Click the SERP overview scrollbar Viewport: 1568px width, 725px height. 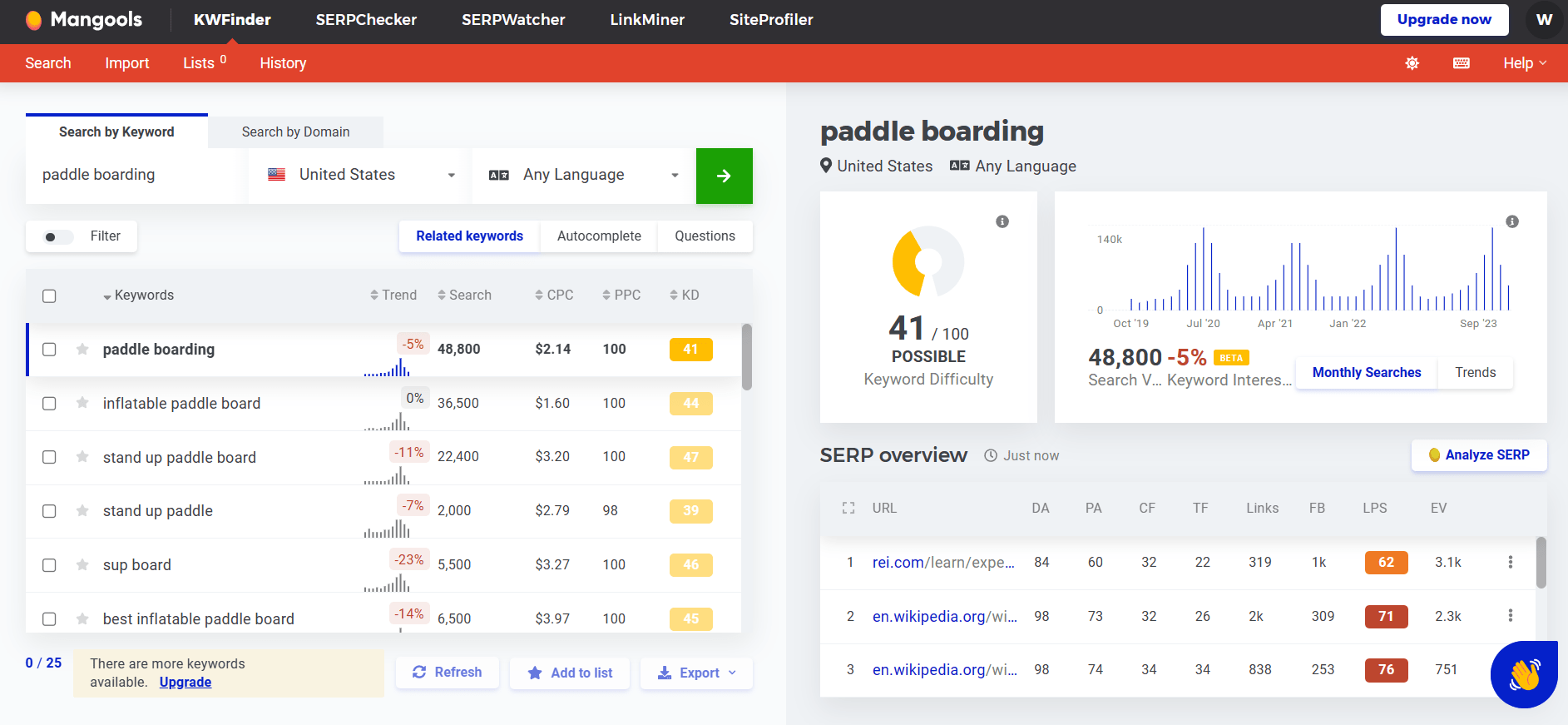(x=1541, y=562)
